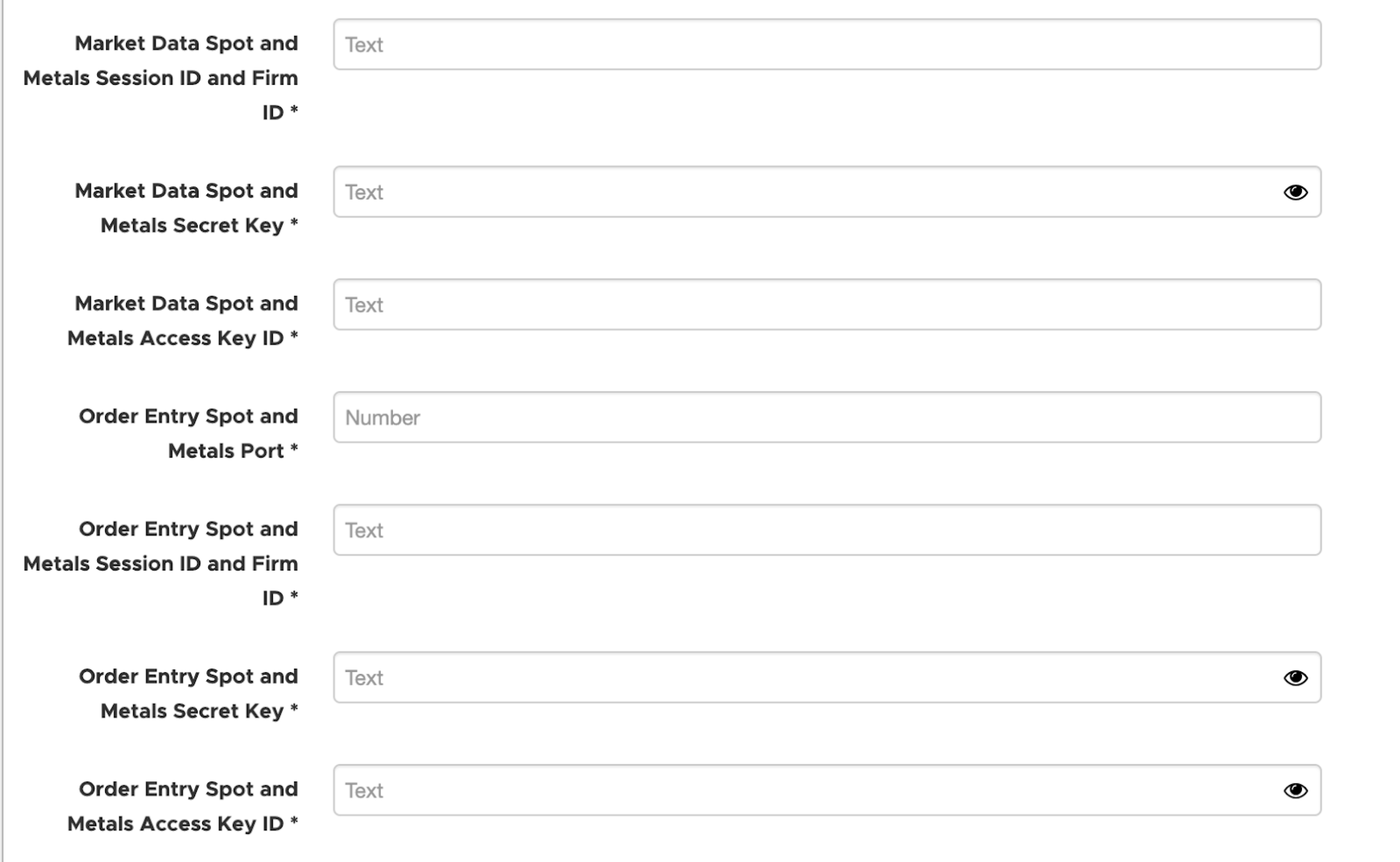This screenshot has height=862, width=1400.
Task: Reveal the Market Data Secret Key value
Action: click(x=1295, y=192)
